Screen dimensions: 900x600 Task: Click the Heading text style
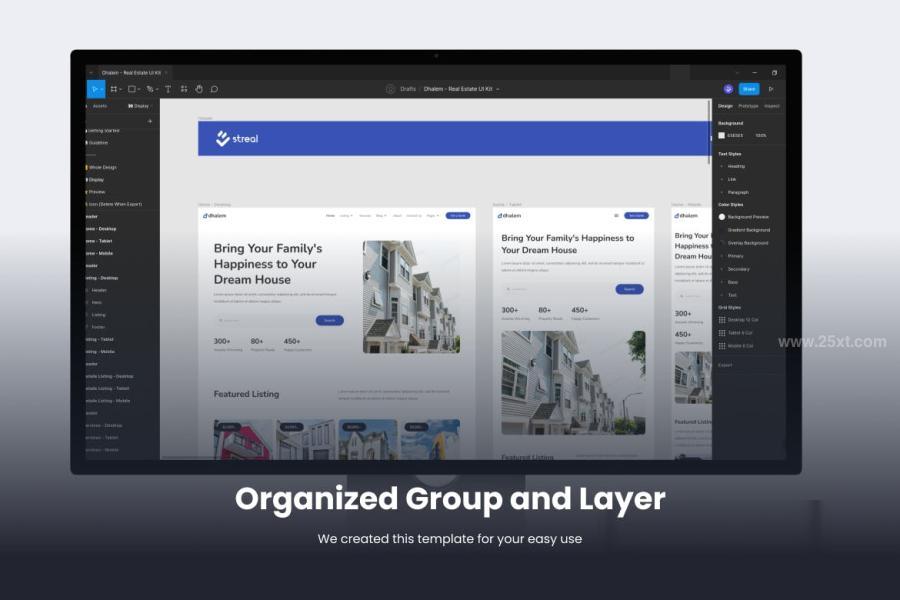[x=736, y=167]
